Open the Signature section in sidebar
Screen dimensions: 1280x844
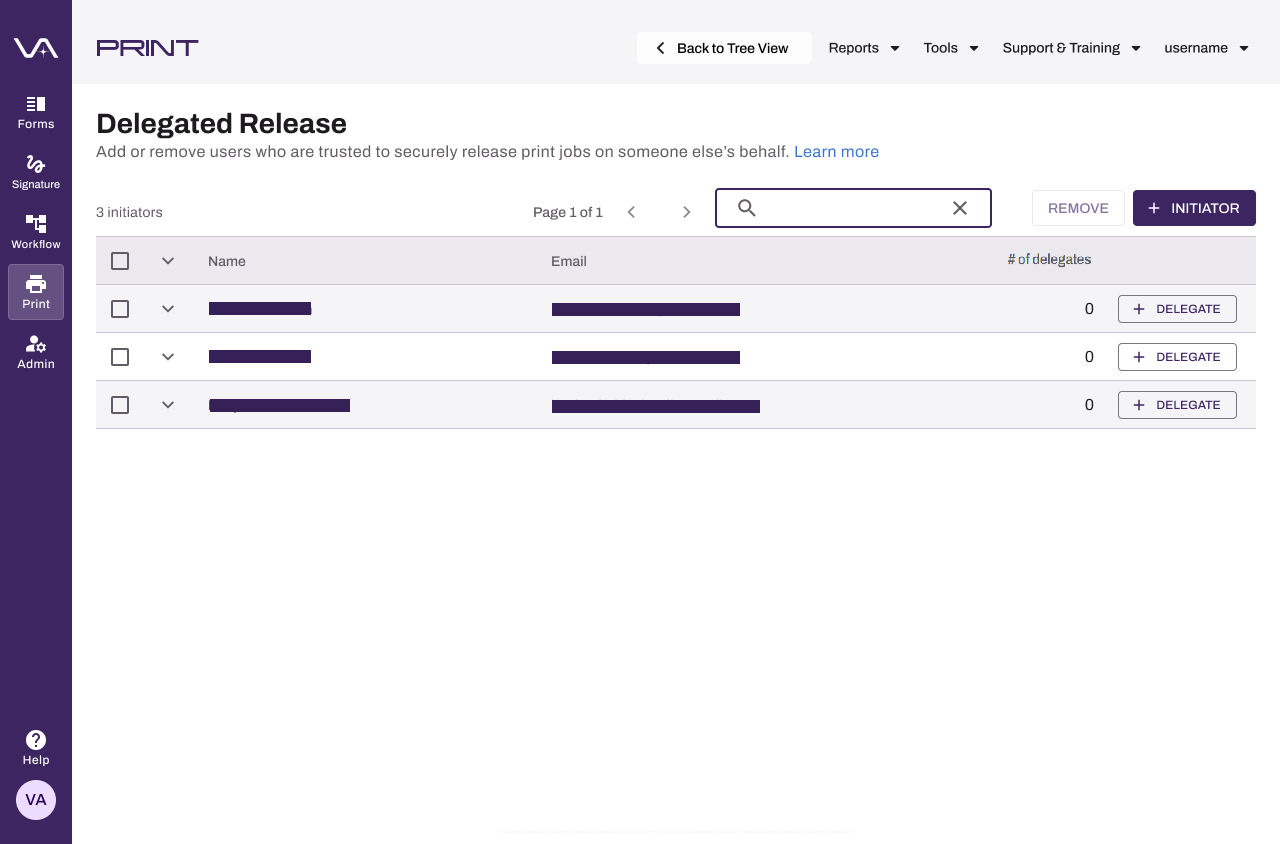36,172
